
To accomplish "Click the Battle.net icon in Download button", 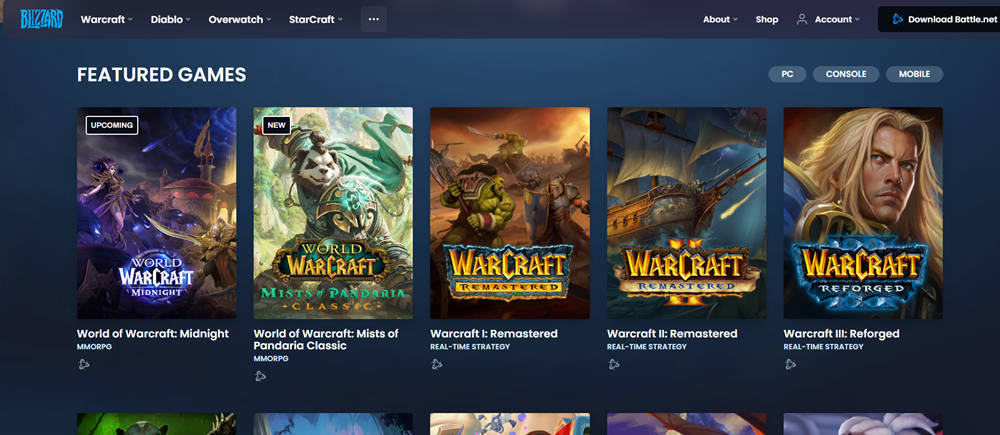I will tap(897, 19).
